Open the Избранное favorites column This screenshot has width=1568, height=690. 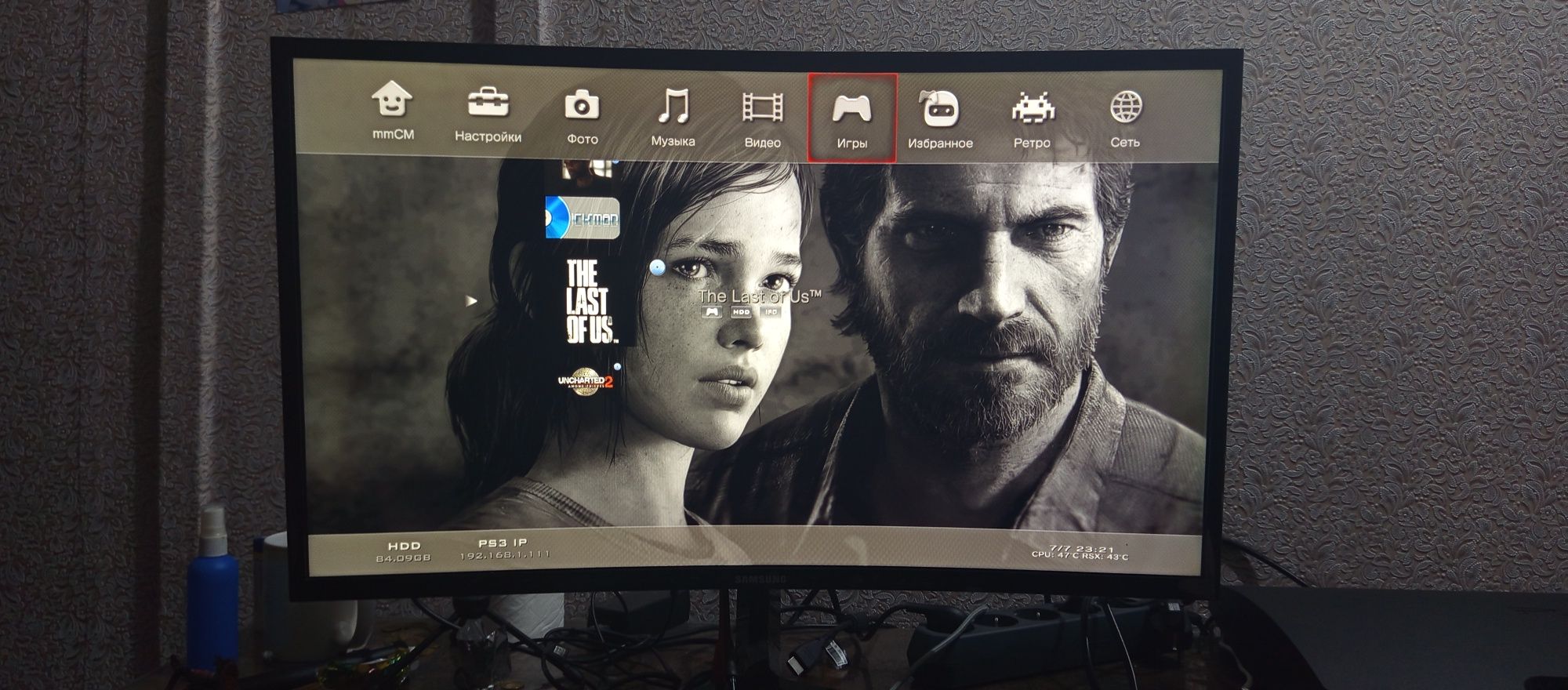coord(940,120)
